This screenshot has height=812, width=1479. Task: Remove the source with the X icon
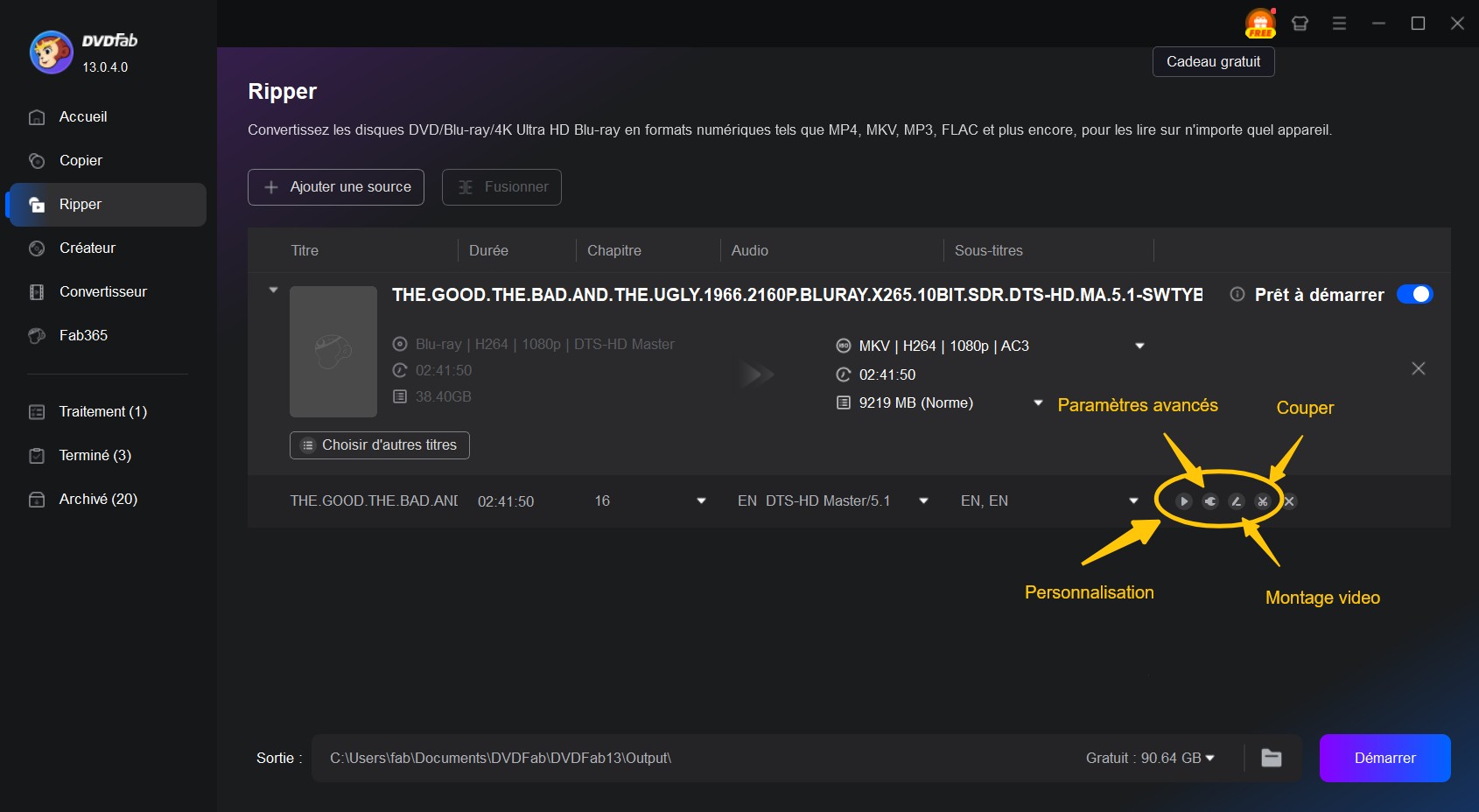click(x=1419, y=369)
